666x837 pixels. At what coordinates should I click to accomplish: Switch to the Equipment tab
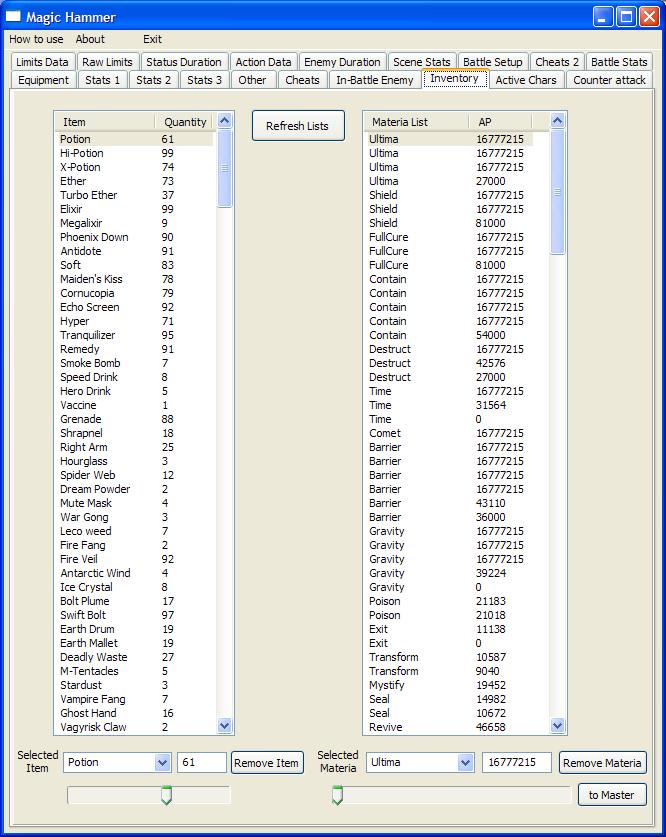pyautogui.click(x=43, y=80)
